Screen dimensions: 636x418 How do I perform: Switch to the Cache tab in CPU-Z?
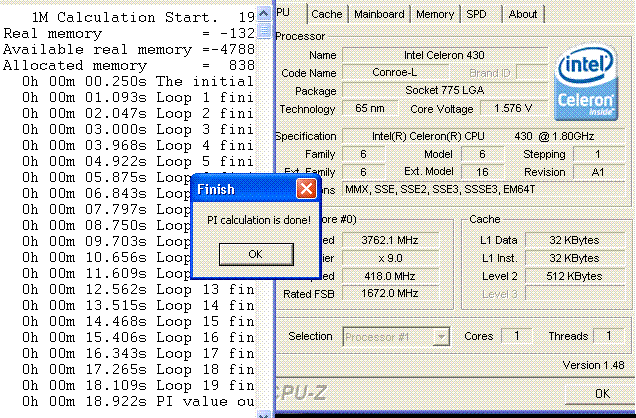327,14
